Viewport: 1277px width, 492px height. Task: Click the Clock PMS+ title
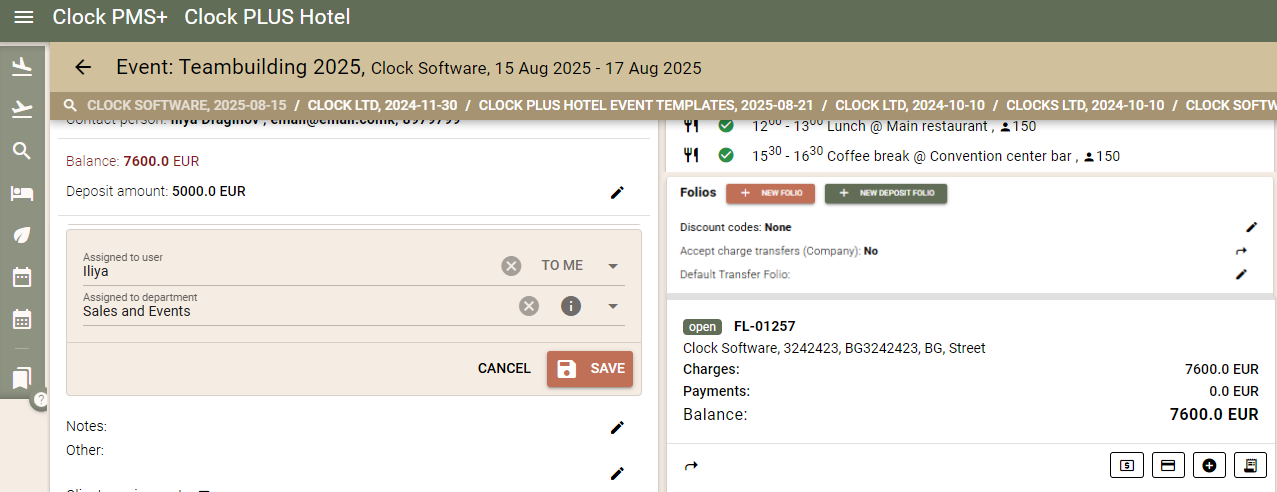(x=110, y=17)
